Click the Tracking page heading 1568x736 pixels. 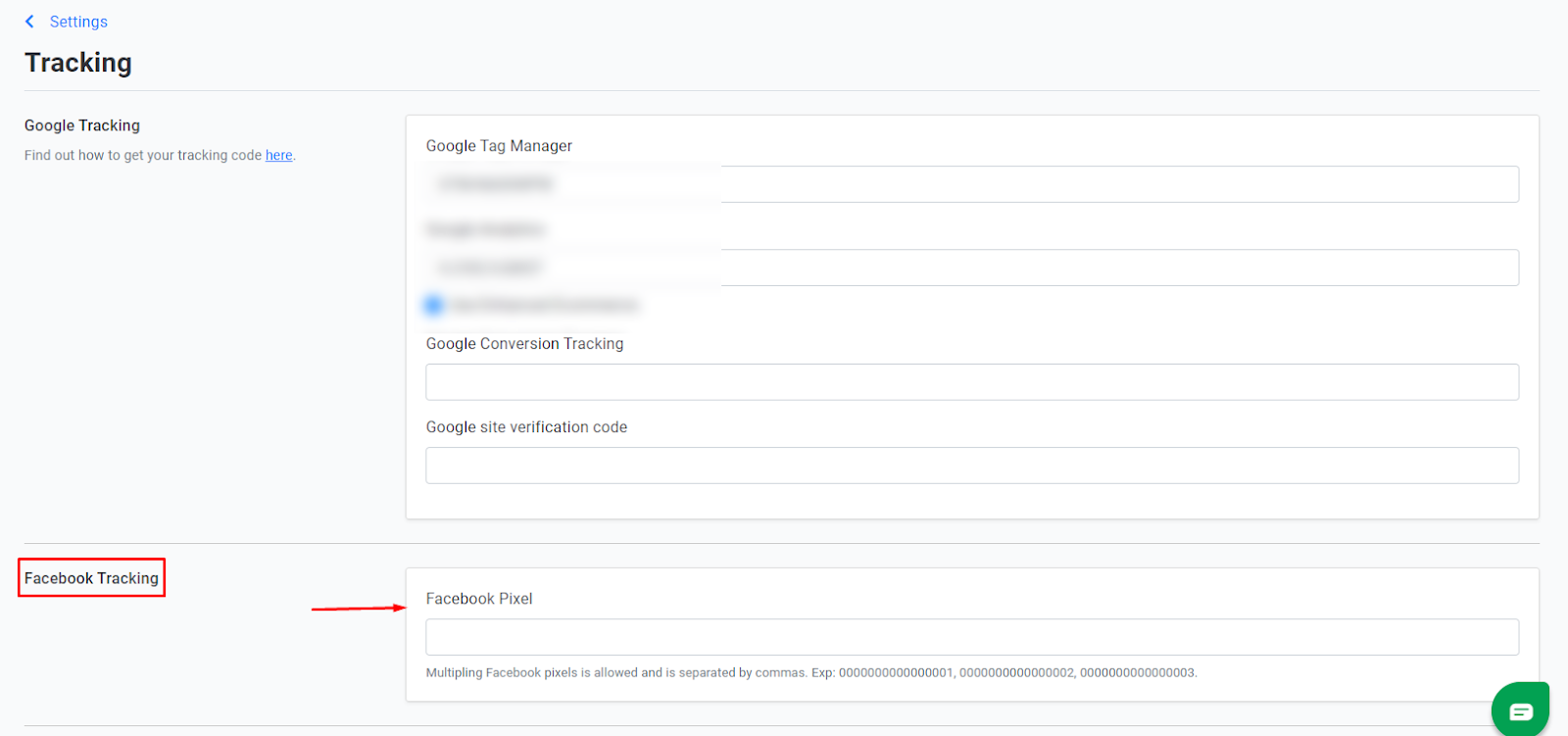[78, 63]
